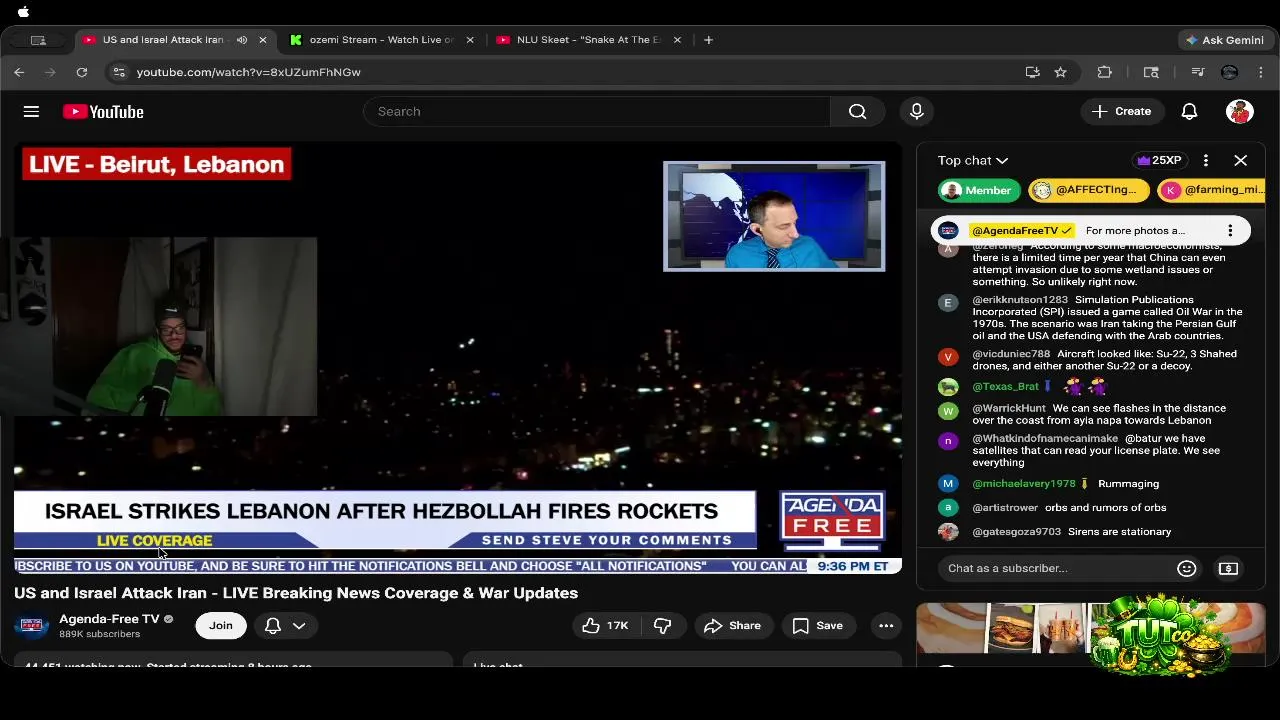Click the live stream video player
1280x720 pixels.
click(458, 357)
